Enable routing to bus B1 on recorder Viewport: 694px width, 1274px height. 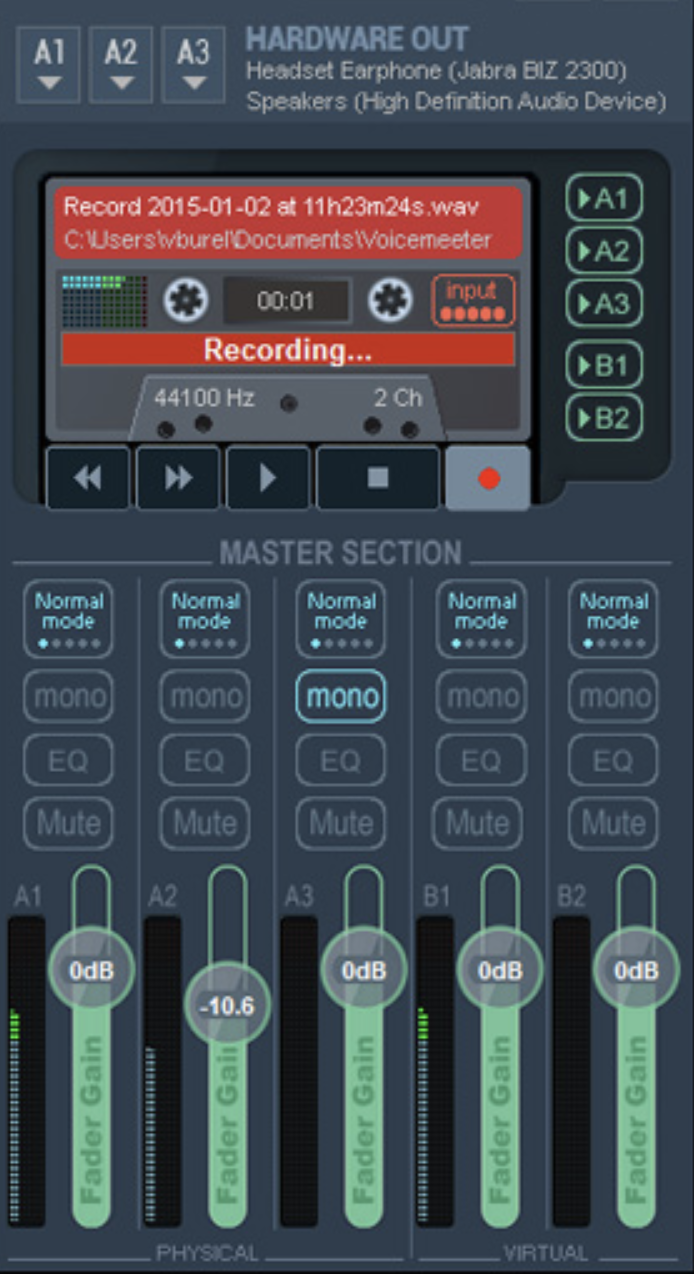click(x=604, y=365)
